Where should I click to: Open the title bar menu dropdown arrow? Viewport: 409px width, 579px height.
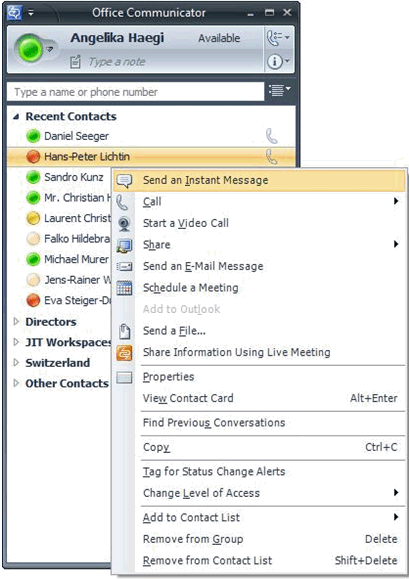(x=31, y=13)
